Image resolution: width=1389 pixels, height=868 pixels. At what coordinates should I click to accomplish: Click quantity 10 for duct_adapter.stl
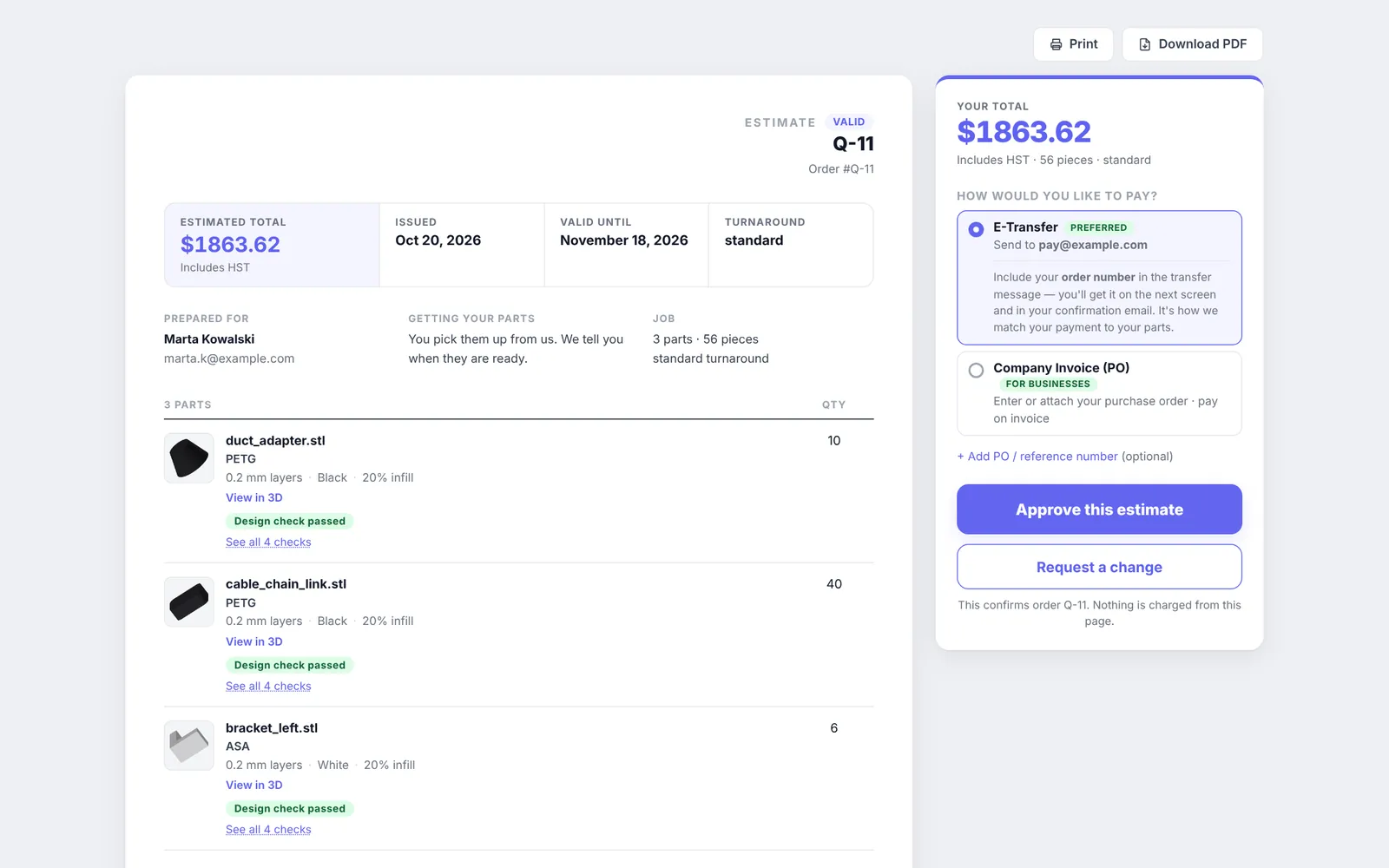click(x=834, y=440)
